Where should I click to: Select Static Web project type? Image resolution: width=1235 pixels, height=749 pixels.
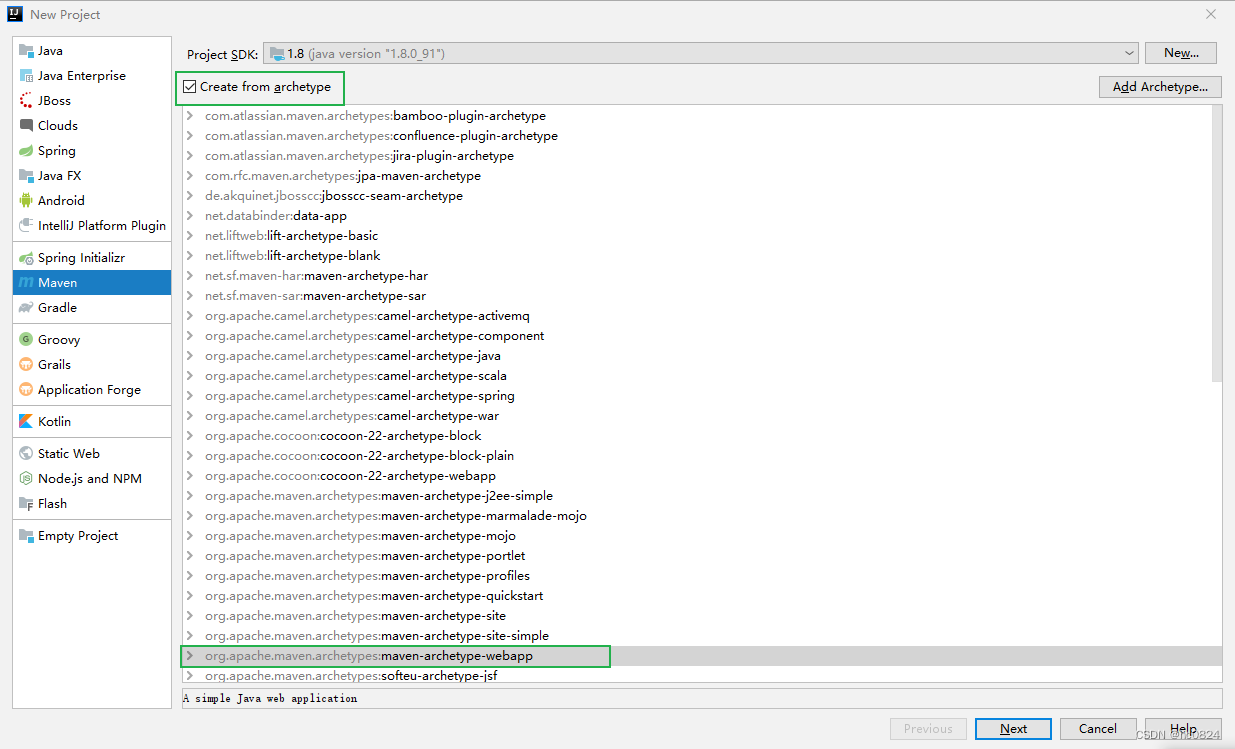pos(92,454)
